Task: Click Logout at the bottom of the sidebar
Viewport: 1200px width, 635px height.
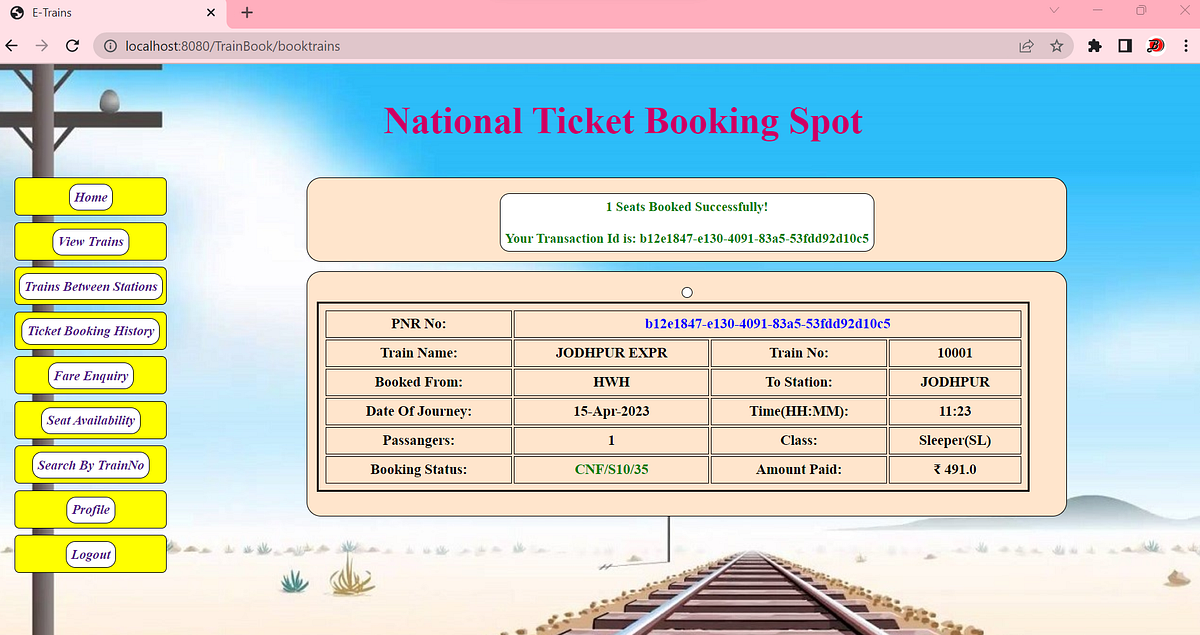Action: pyautogui.click(x=90, y=553)
